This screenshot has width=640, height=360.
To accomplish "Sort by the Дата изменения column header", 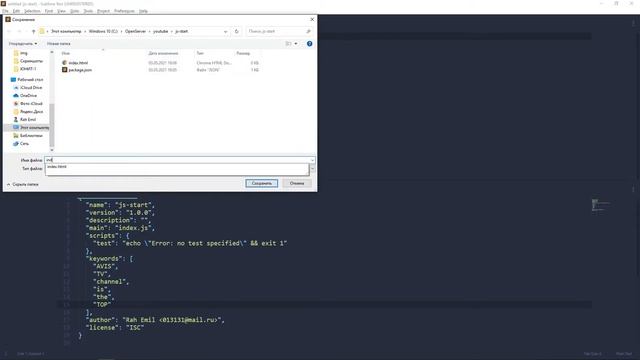I will click(163, 53).
